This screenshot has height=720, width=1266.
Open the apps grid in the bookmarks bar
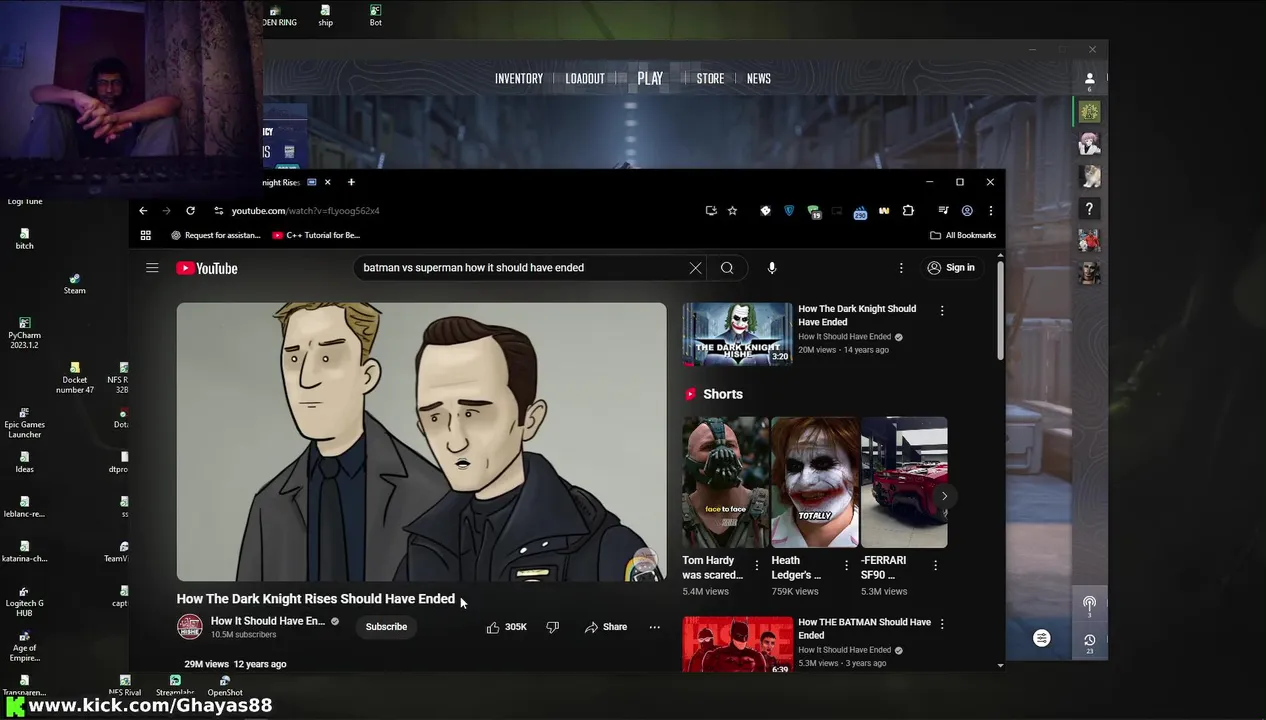[x=146, y=235]
